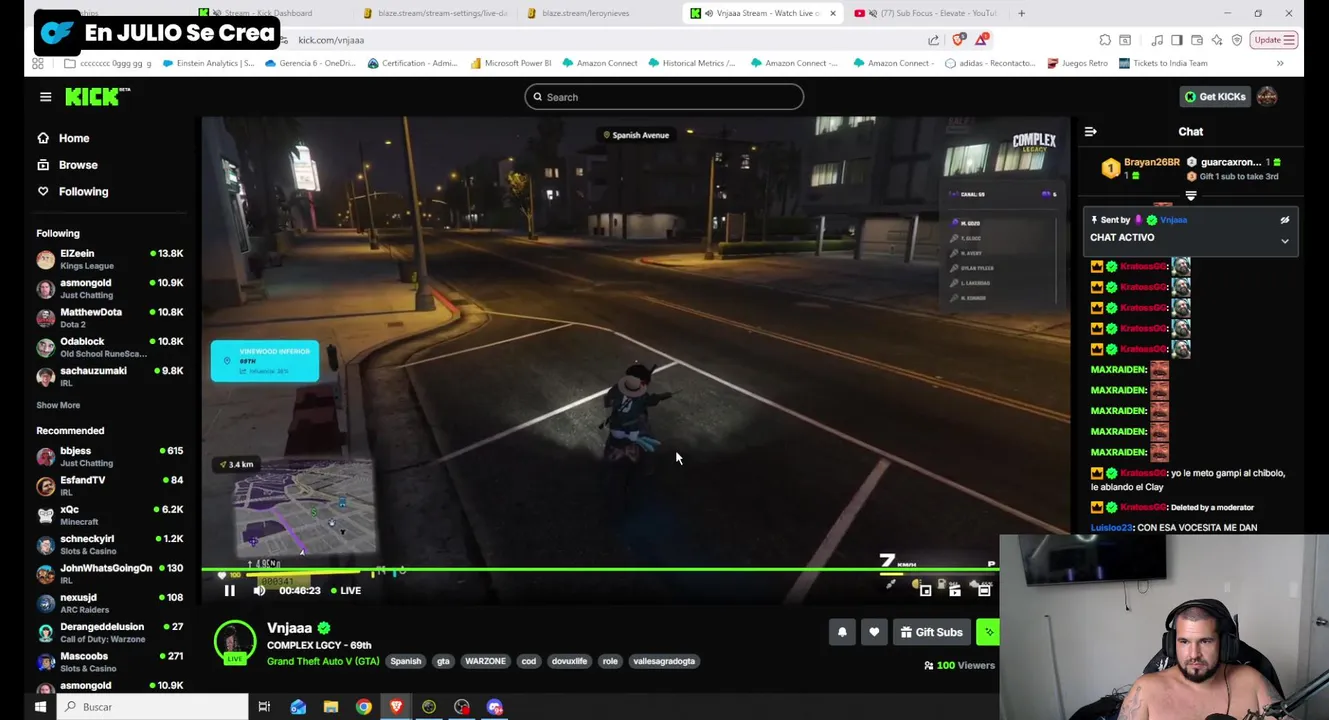Enable the mini player mode icon

(x=926, y=591)
